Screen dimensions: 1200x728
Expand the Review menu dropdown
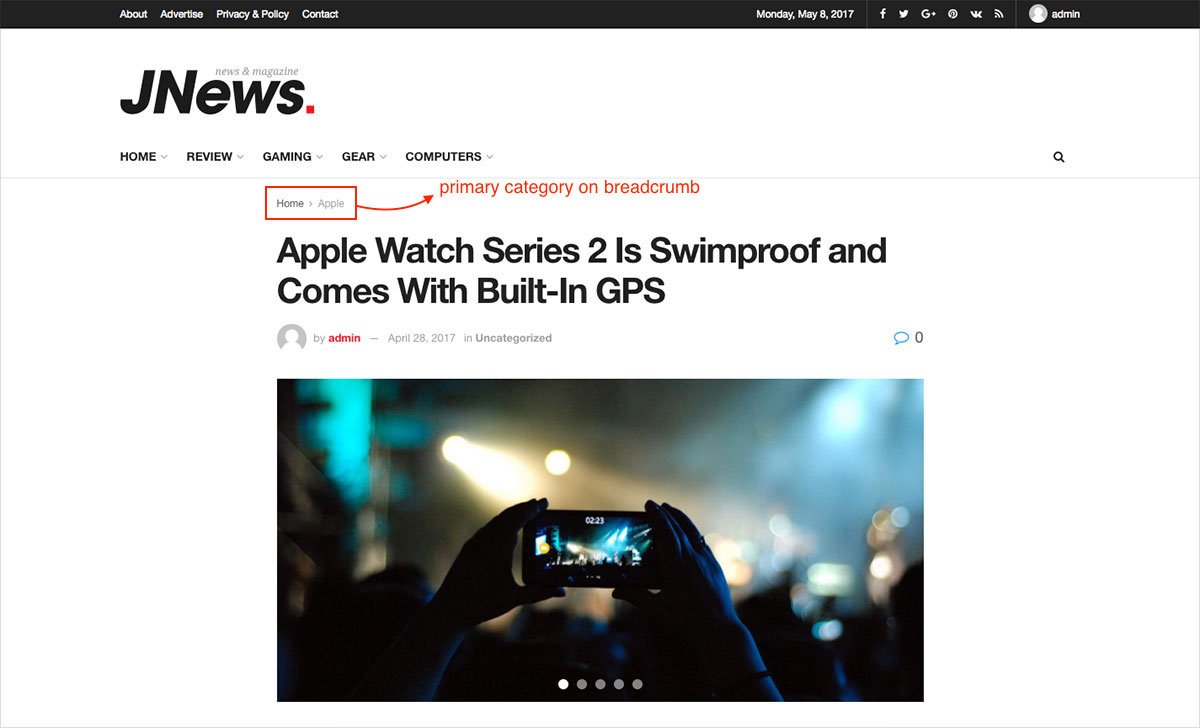click(215, 156)
